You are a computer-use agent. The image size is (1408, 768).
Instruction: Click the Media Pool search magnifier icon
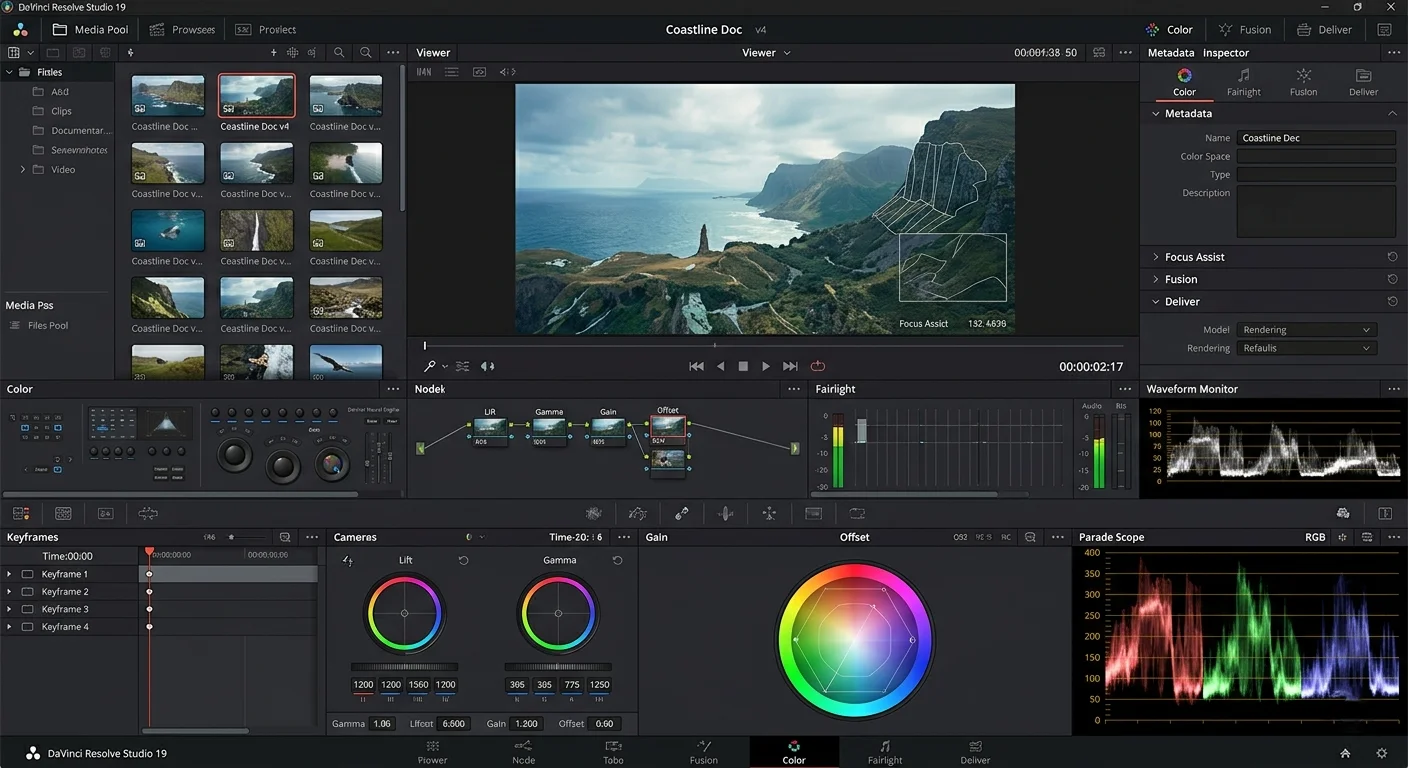coord(339,52)
